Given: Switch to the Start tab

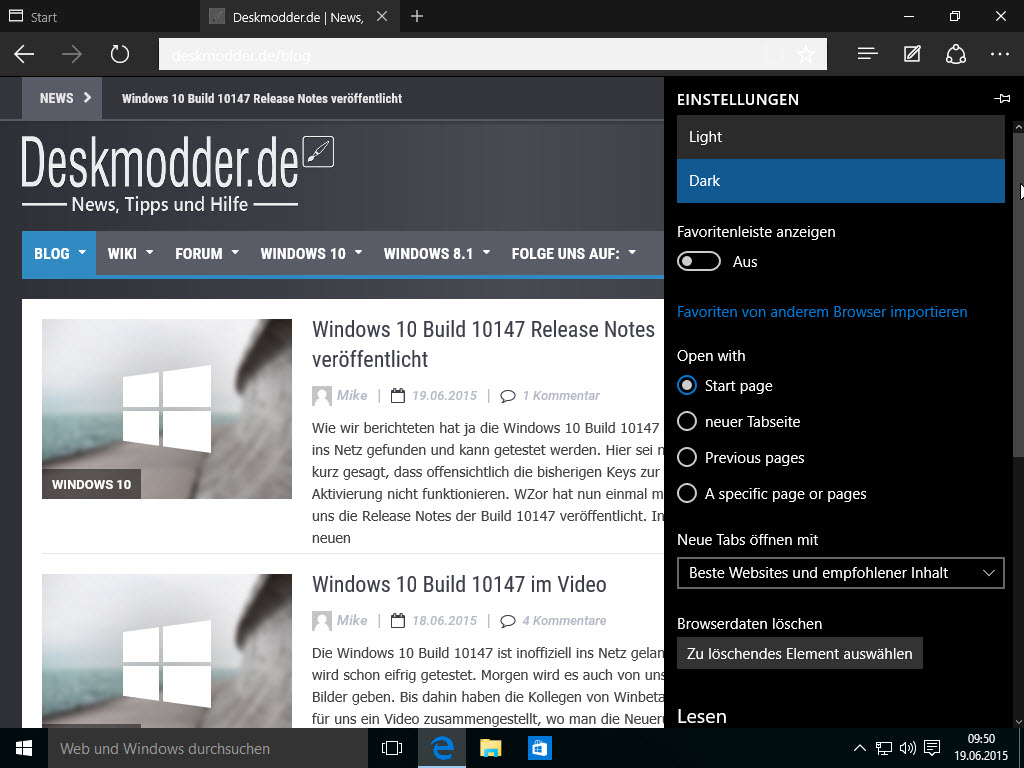Looking at the screenshot, I should (x=99, y=16).
